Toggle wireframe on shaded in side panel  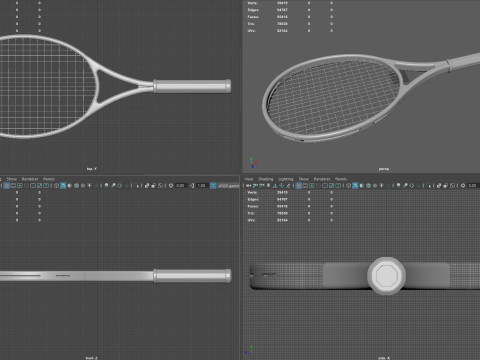point(368,185)
